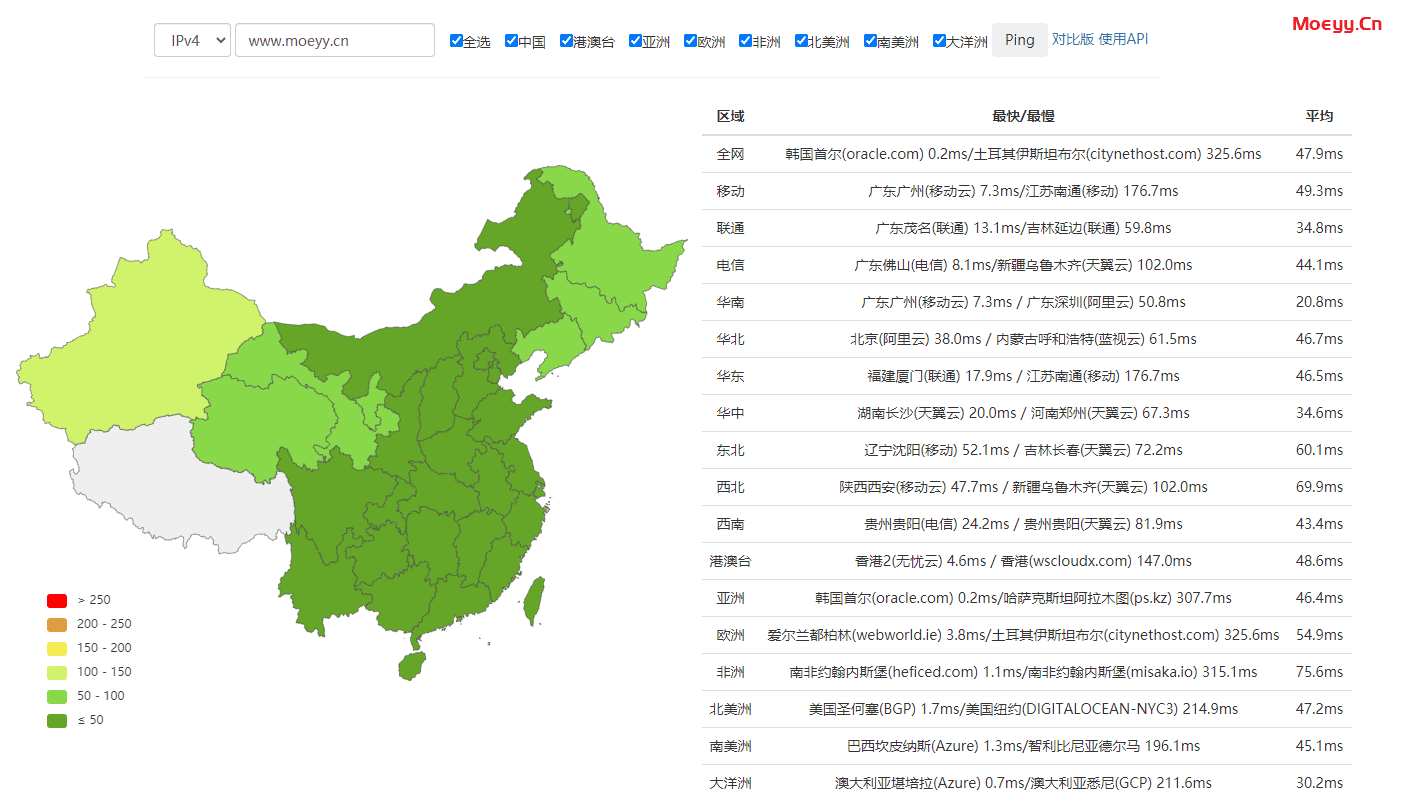
Task: Toggle the 全选 select-all checkbox
Action: 456,41
